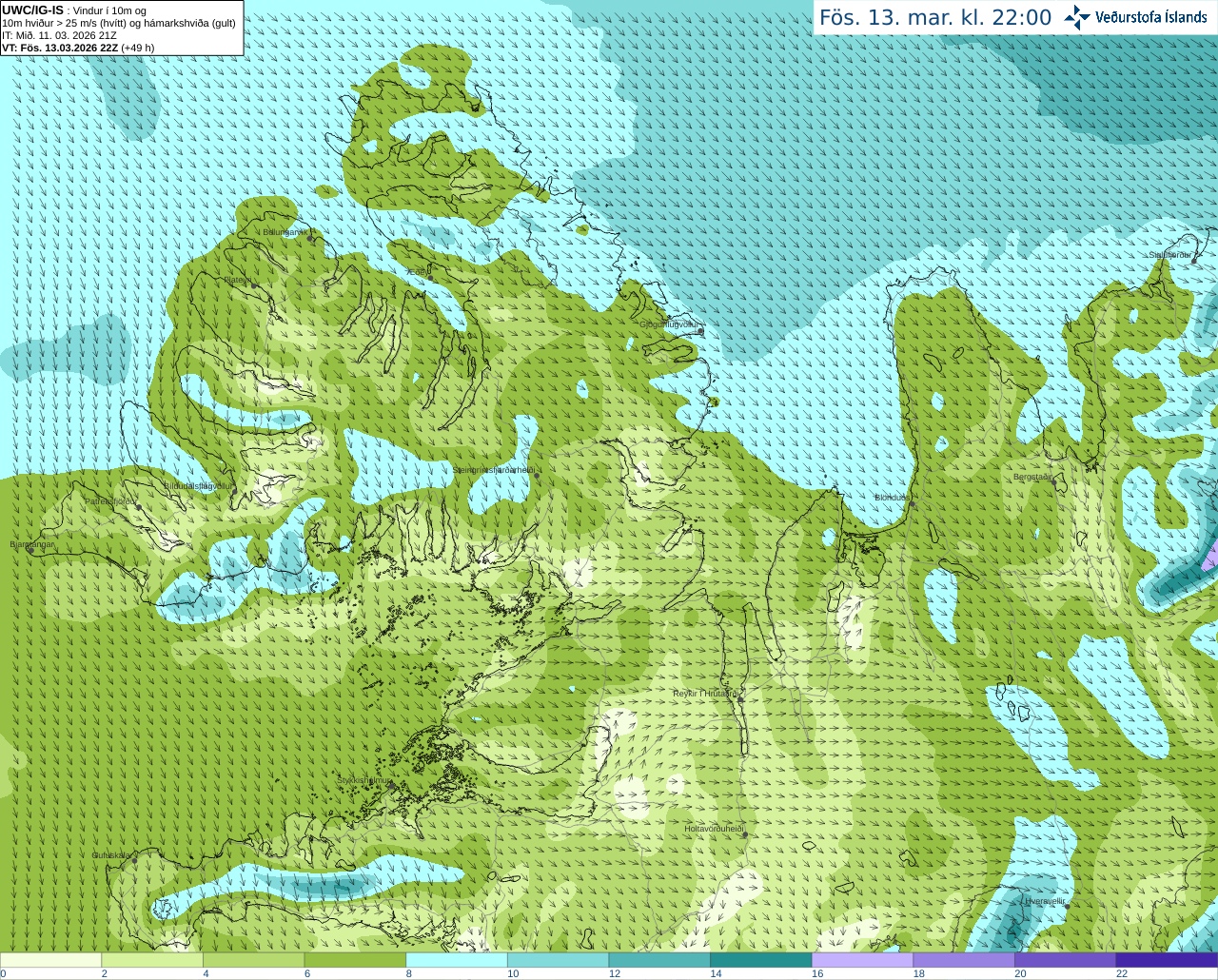Click the Steingrímsfjarðarheiði station label
Image resolution: width=1218 pixels, height=980 pixels.
click(493, 470)
